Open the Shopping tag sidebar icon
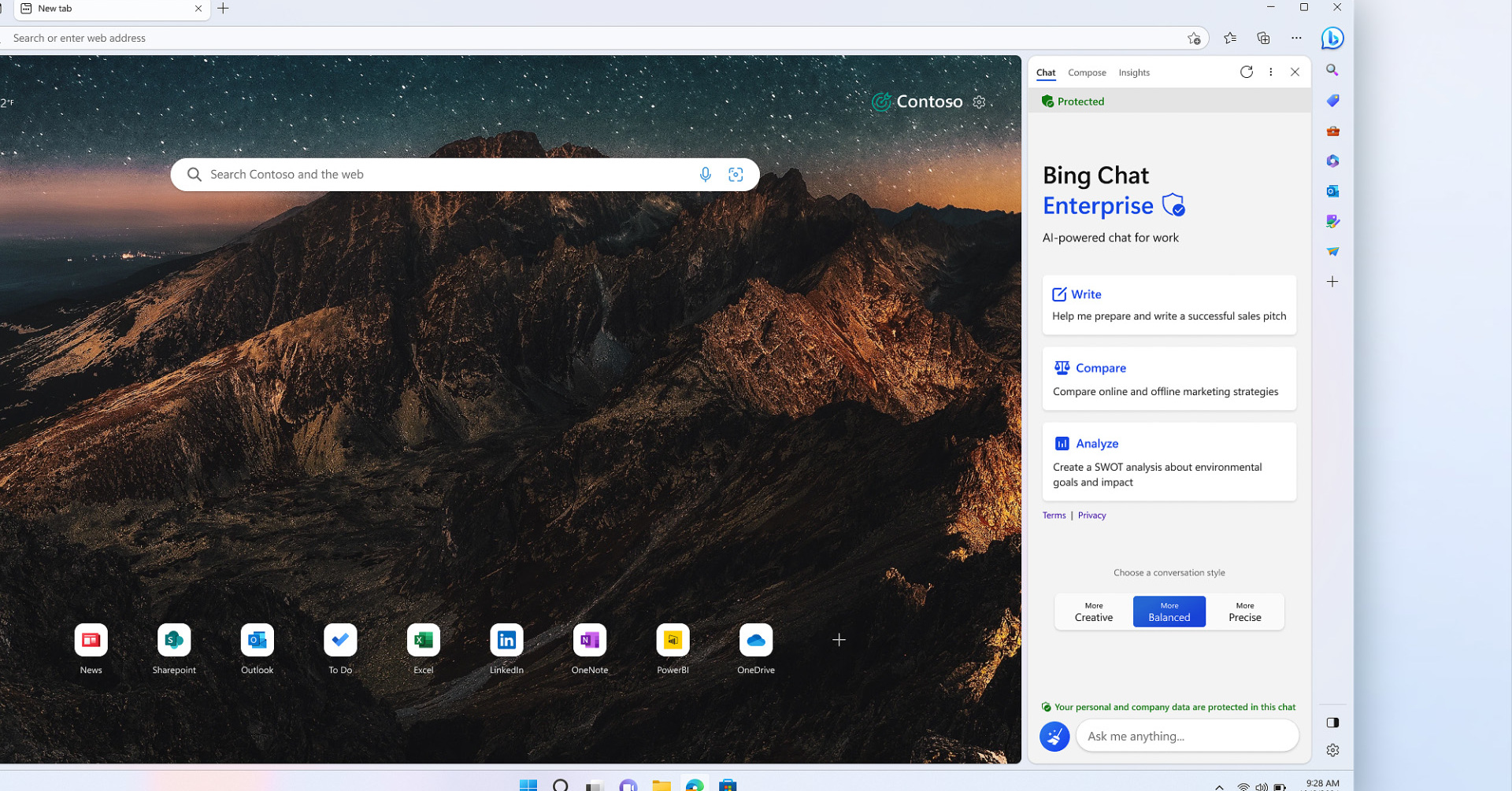1512x791 pixels. tap(1332, 101)
